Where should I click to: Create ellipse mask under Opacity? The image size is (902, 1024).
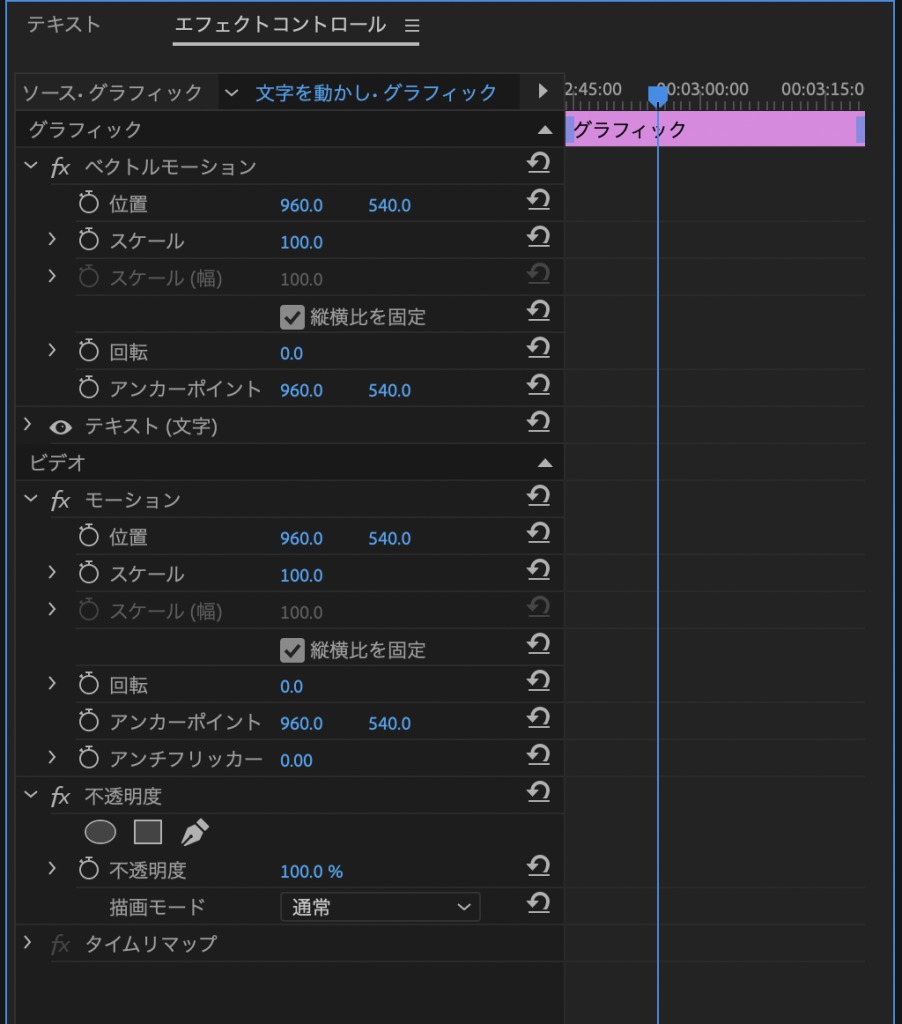(100, 832)
